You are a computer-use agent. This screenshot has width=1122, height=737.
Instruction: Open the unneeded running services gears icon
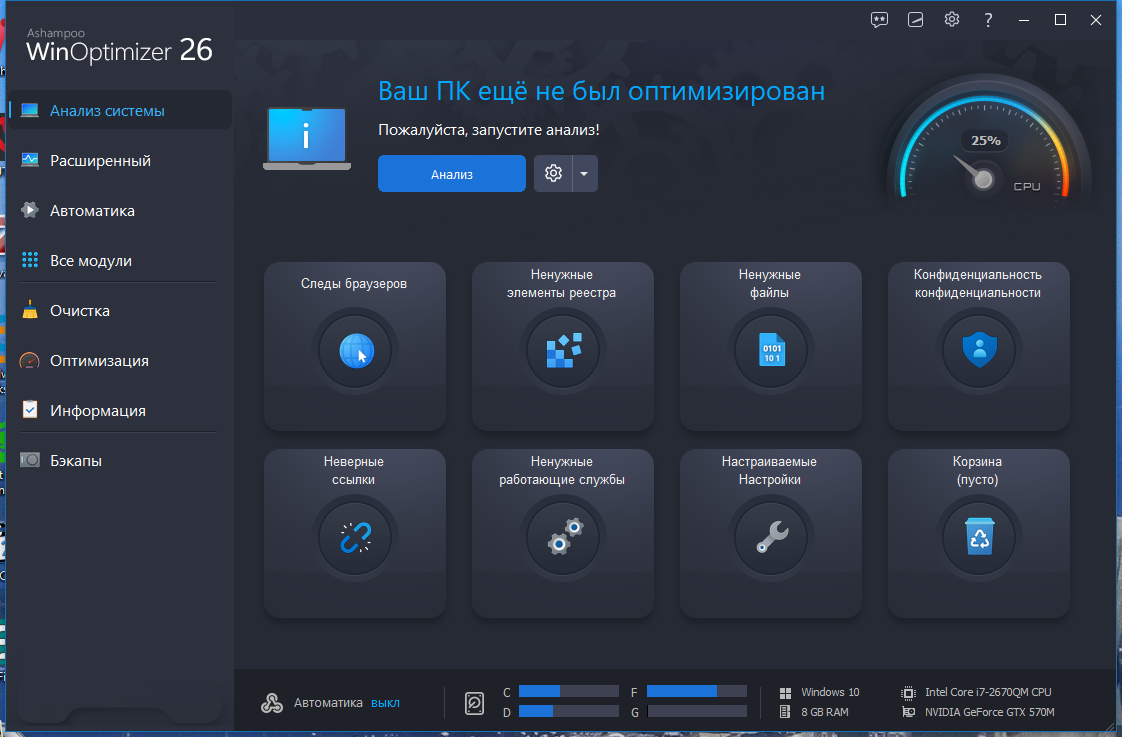(x=565, y=537)
